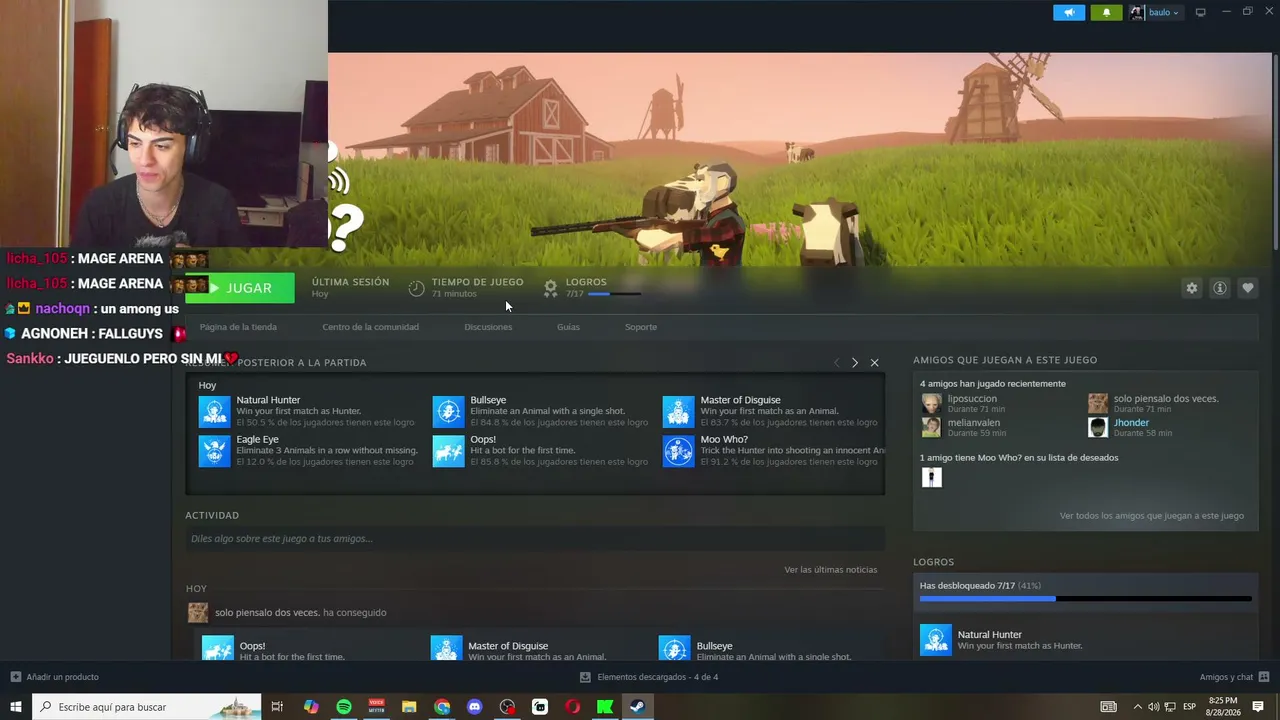The height and width of the screenshot is (720, 1280).
Task: Open friend liposuccion's profile
Action: click(972, 399)
